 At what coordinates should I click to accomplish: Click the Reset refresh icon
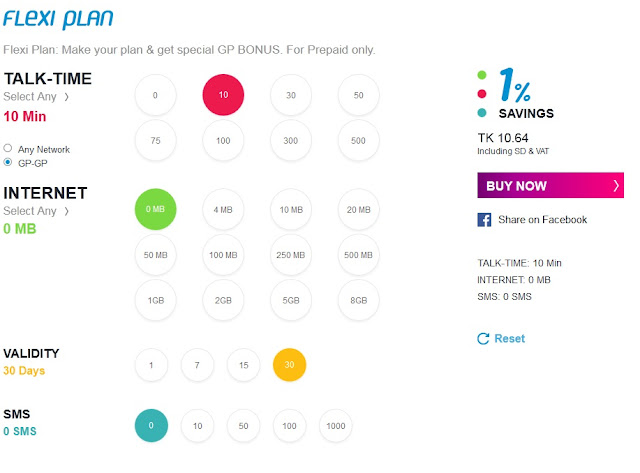click(484, 339)
